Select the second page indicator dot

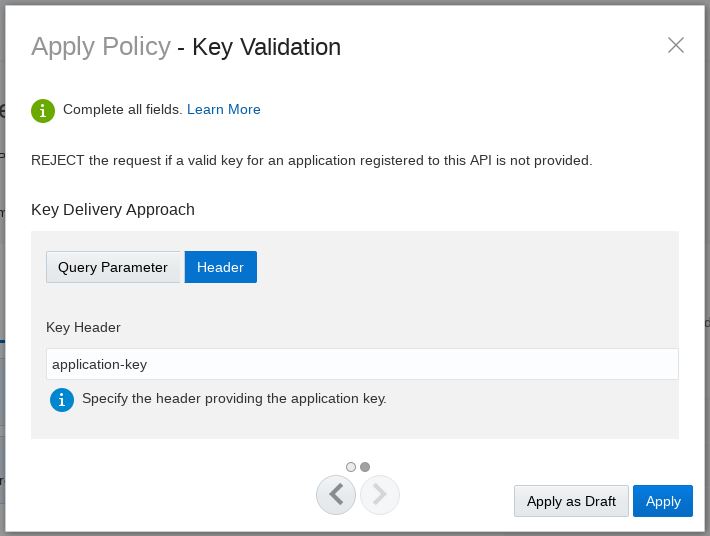365,467
